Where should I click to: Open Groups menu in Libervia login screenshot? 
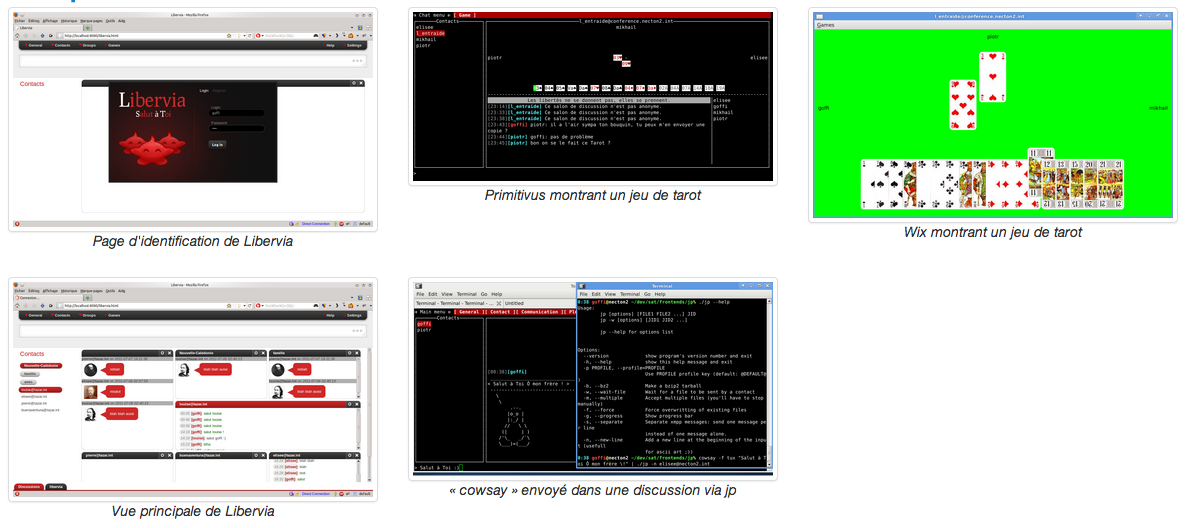(x=88, y=45)
